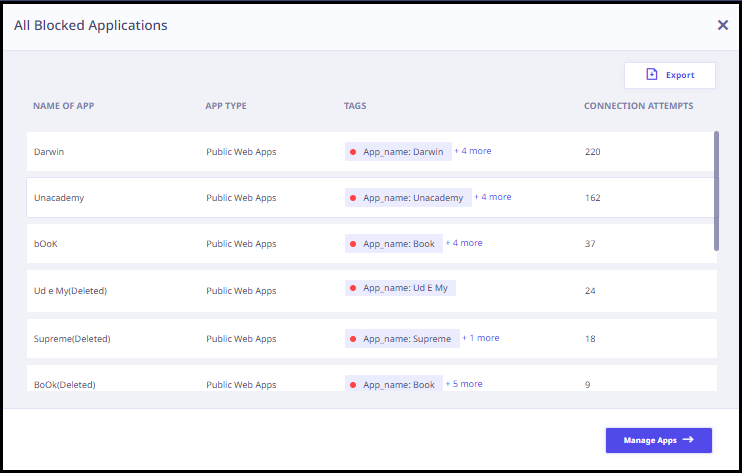The width and height of the screenshot is (742, 473).
Task: Expand '+ 4 more' tags for bOoK
Action: [x=464, y=243]
